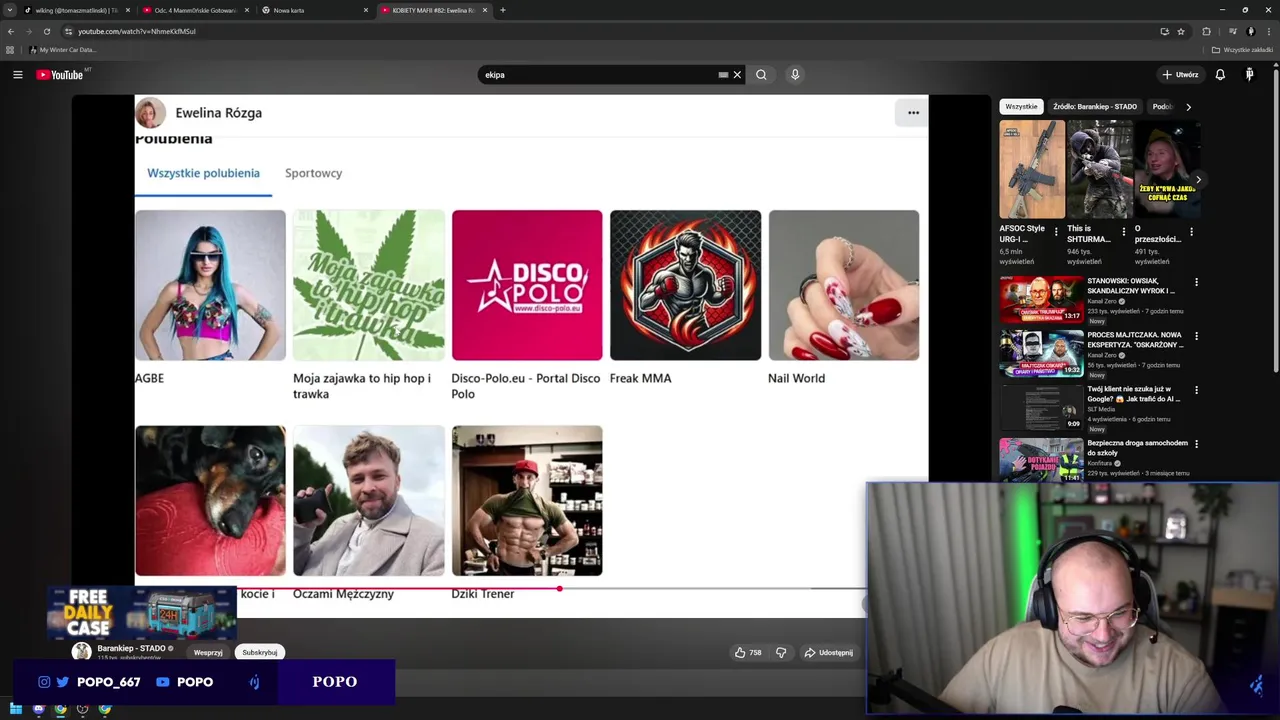The height and width of the screenshot is (720, 1280).
Task: Open options for 'PROCES MAJTCZAKA' video
Action: click(x=1196, y=336)
